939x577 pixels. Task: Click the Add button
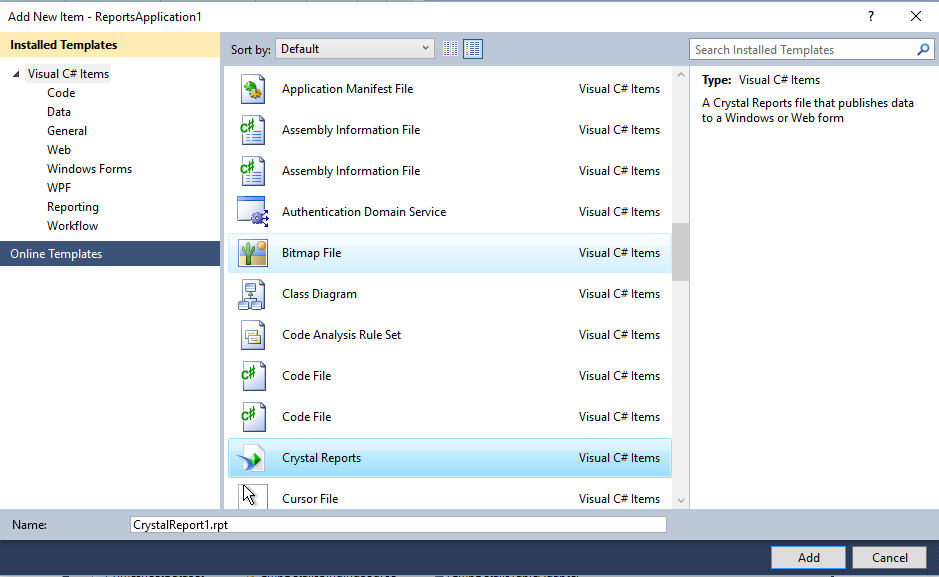(x=808, y=558)
